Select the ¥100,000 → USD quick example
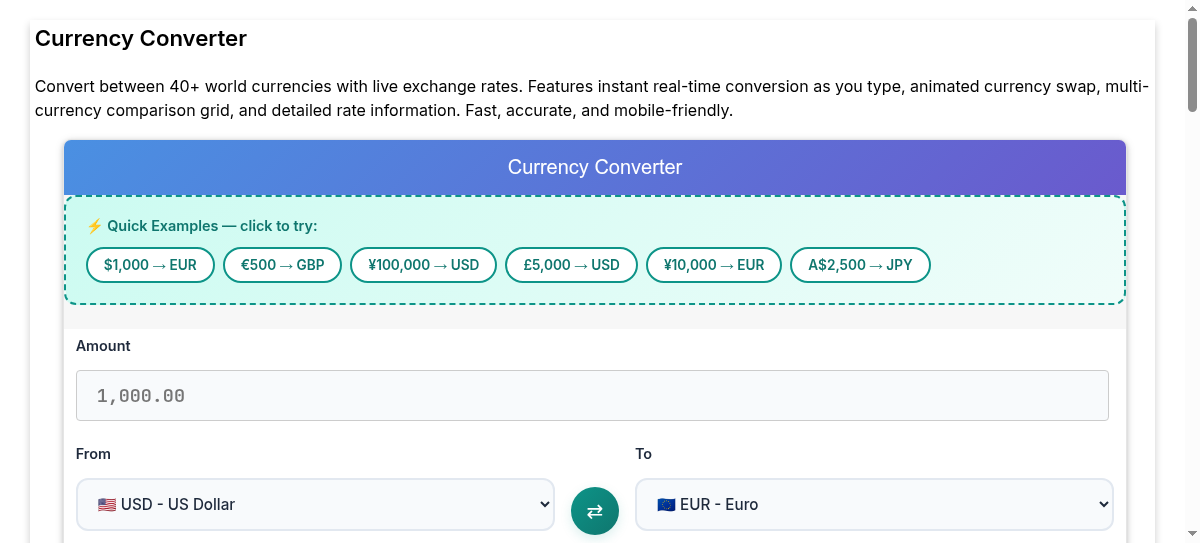Image resolution: width=1200 pixels, height=543 pixels. pyautogui.click(x=423, y=265)
